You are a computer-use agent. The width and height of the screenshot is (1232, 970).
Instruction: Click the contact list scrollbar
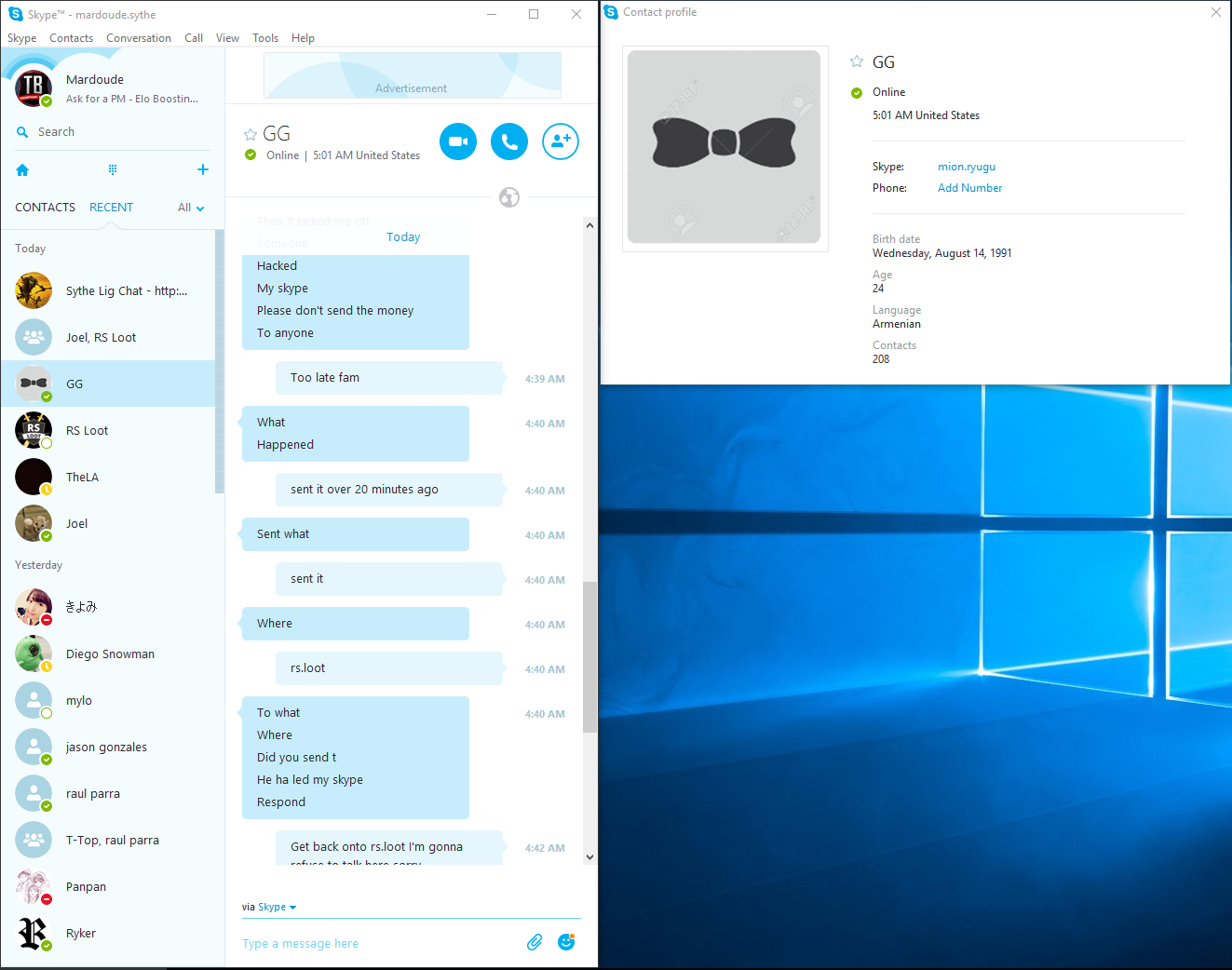click(x=220, y=361)
